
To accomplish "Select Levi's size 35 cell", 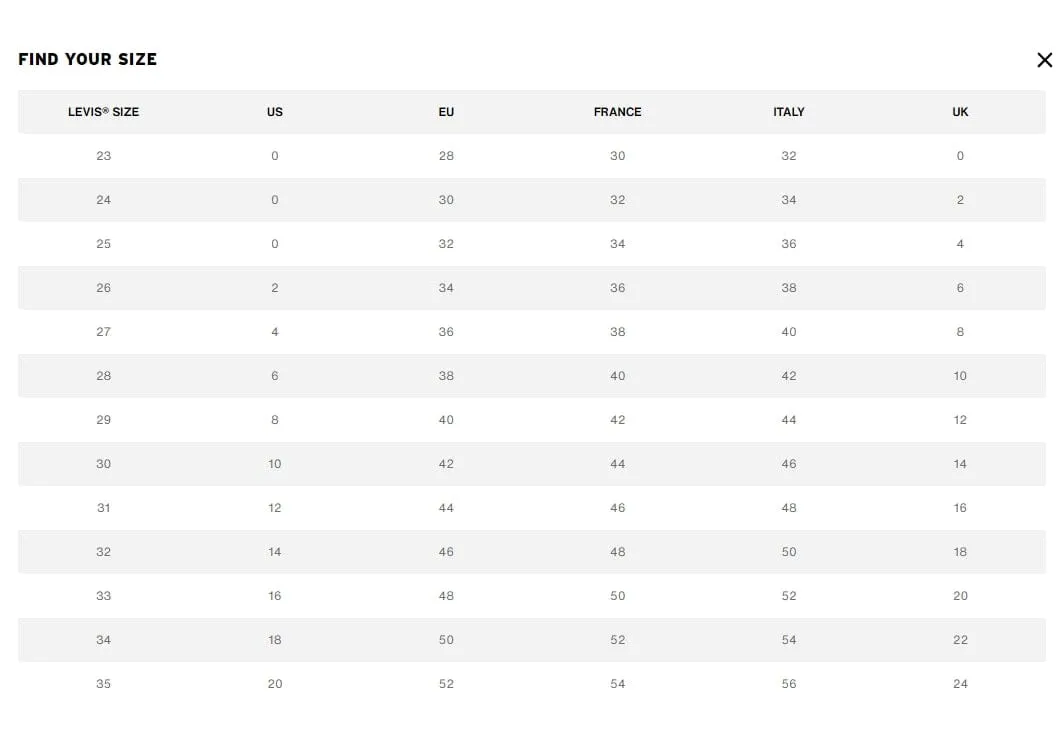I will click(x=104, y=684).
